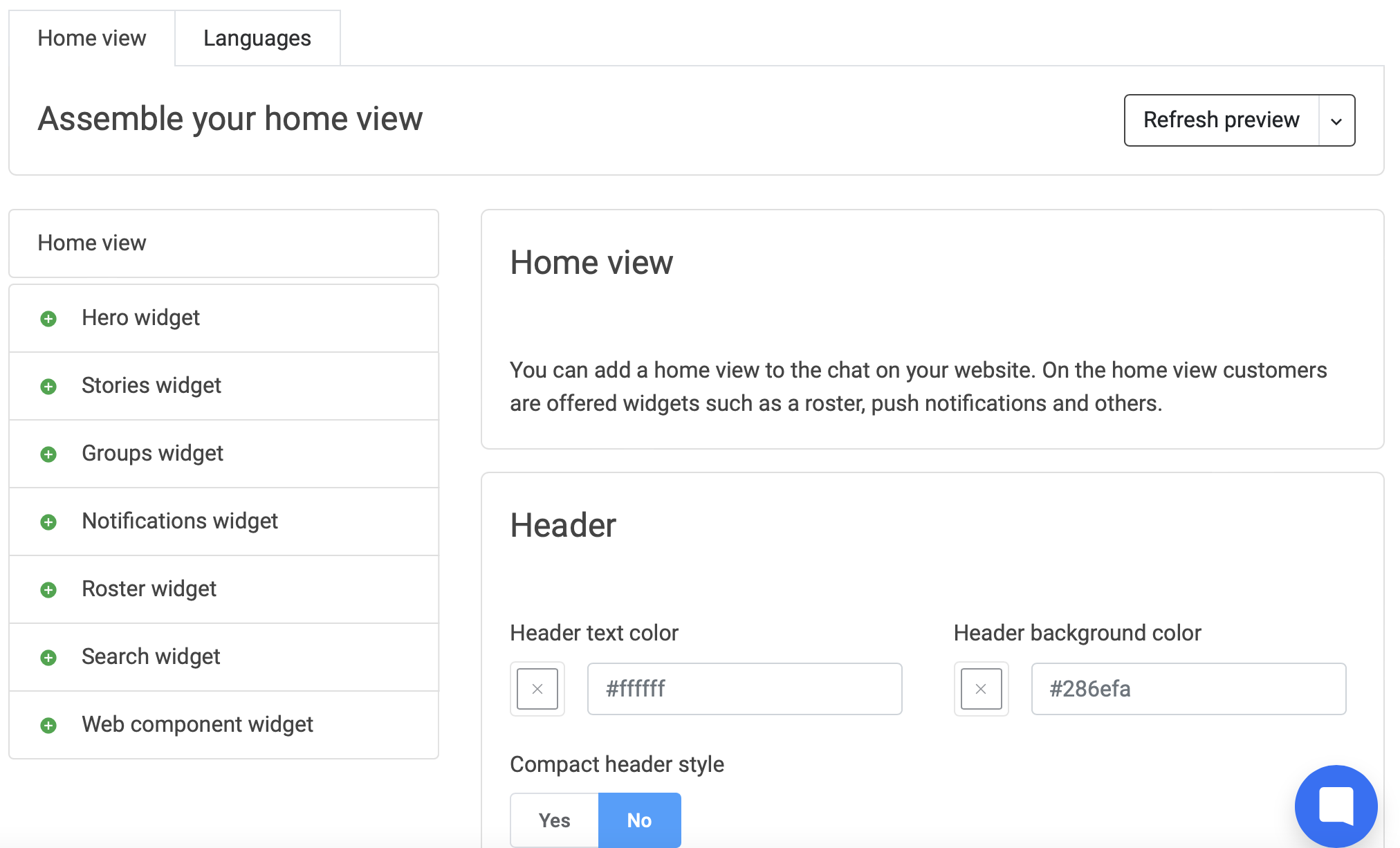
Task: Open Home view item in left sidebar
Action: pyautogui.click(x=223, y=243)
